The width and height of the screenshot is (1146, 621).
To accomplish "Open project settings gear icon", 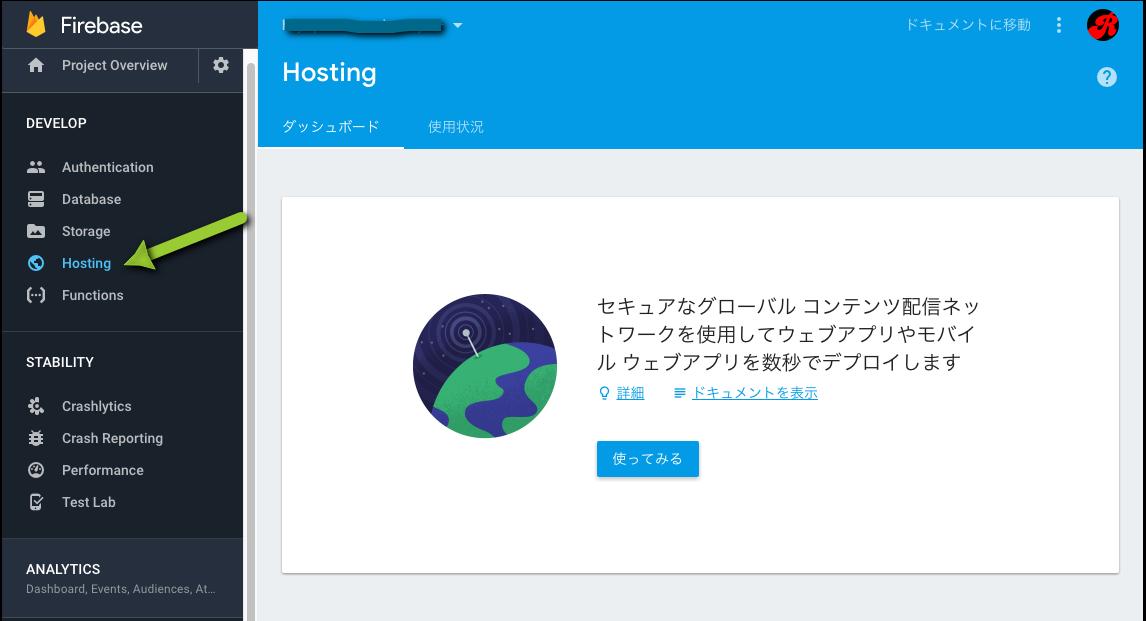I will 221,65.
